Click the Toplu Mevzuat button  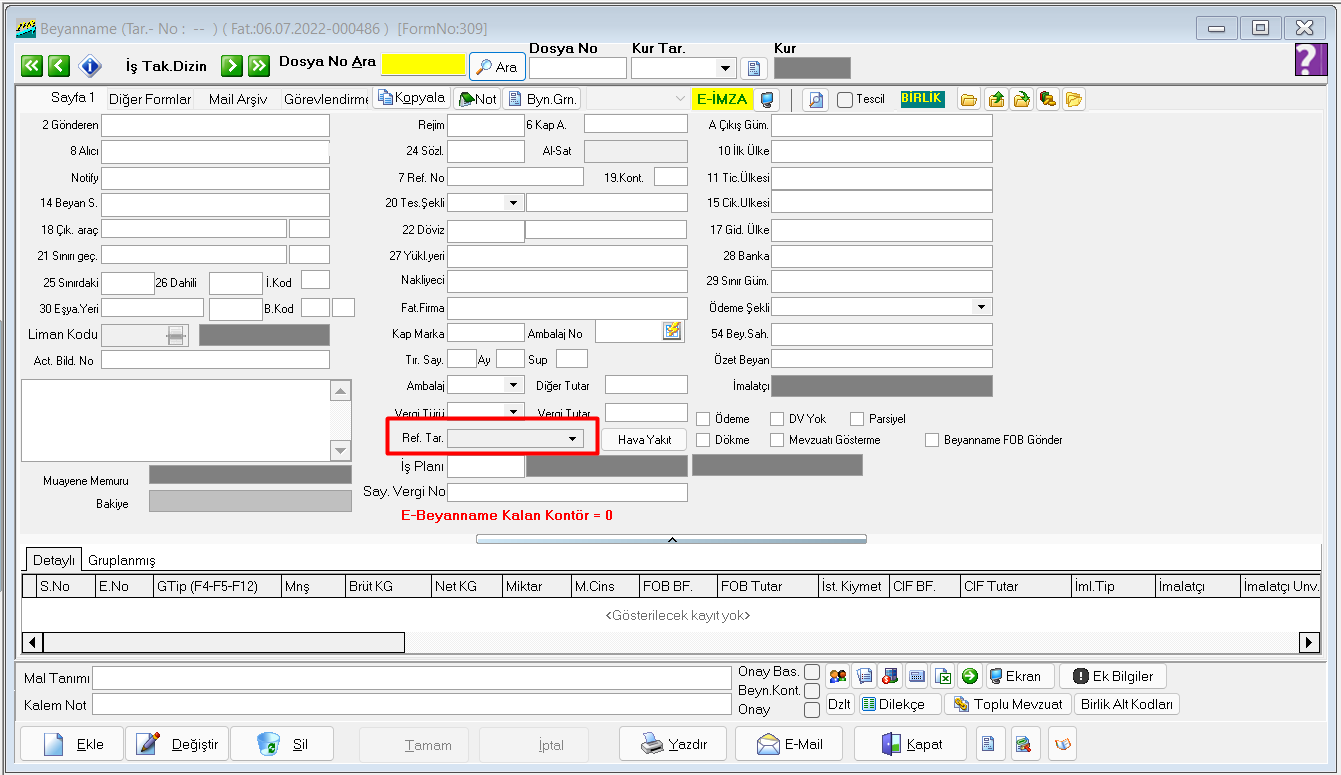click(1009, 704)
